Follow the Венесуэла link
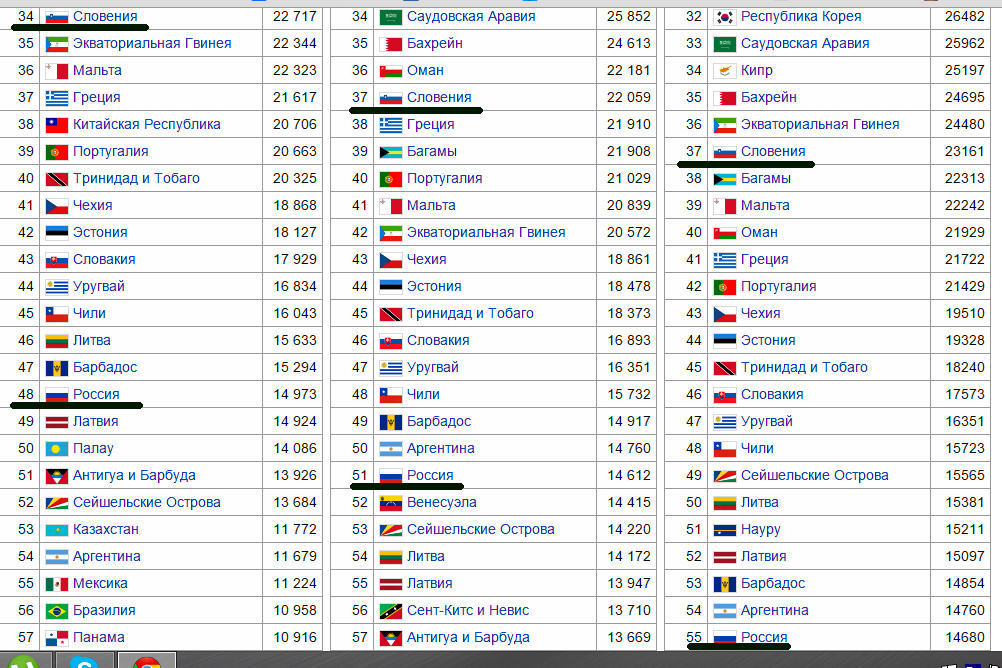1002x668 pixels. click(x=441, y=503)
